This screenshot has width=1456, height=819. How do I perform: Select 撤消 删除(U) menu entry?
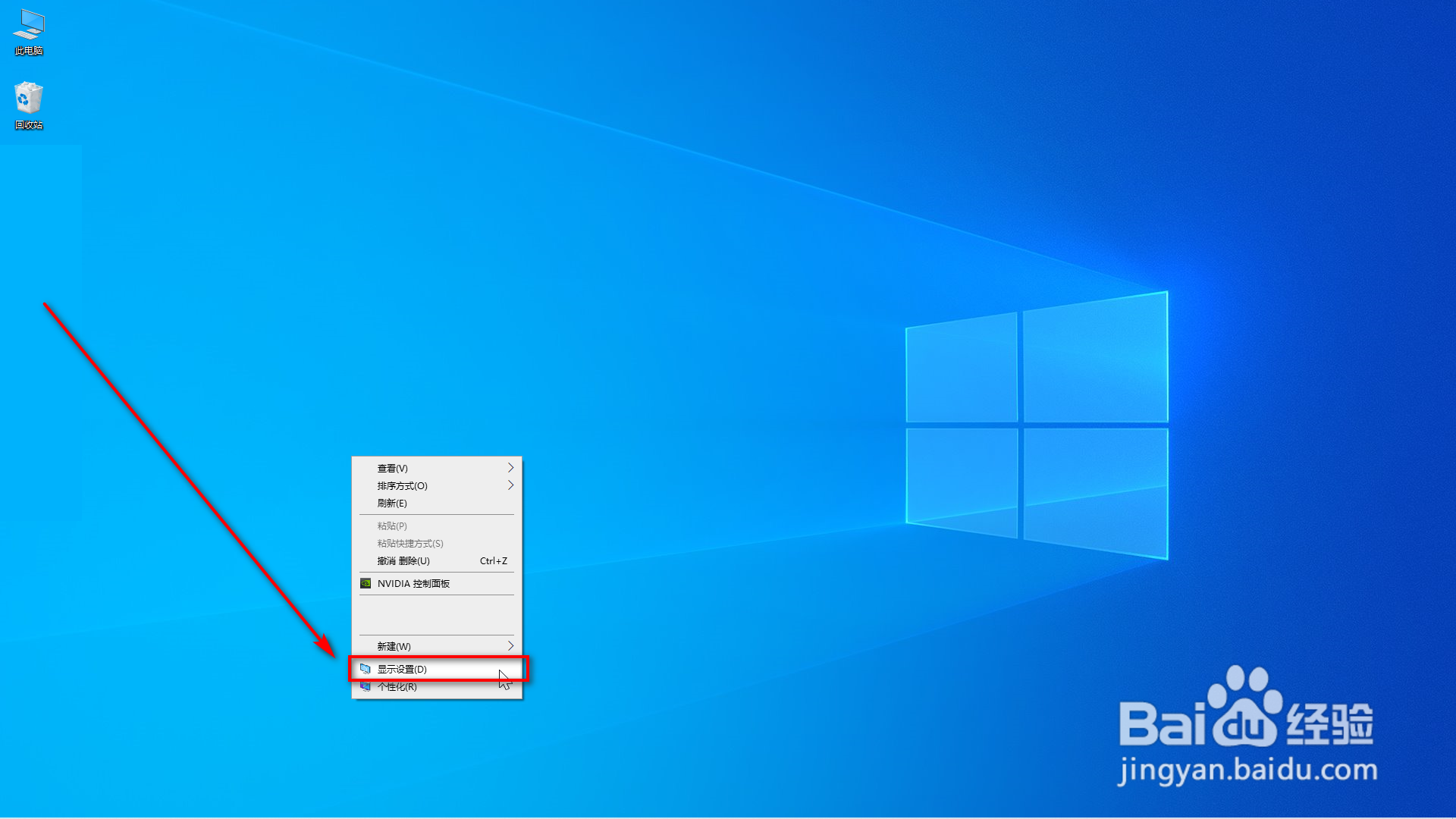coord(403,561)
